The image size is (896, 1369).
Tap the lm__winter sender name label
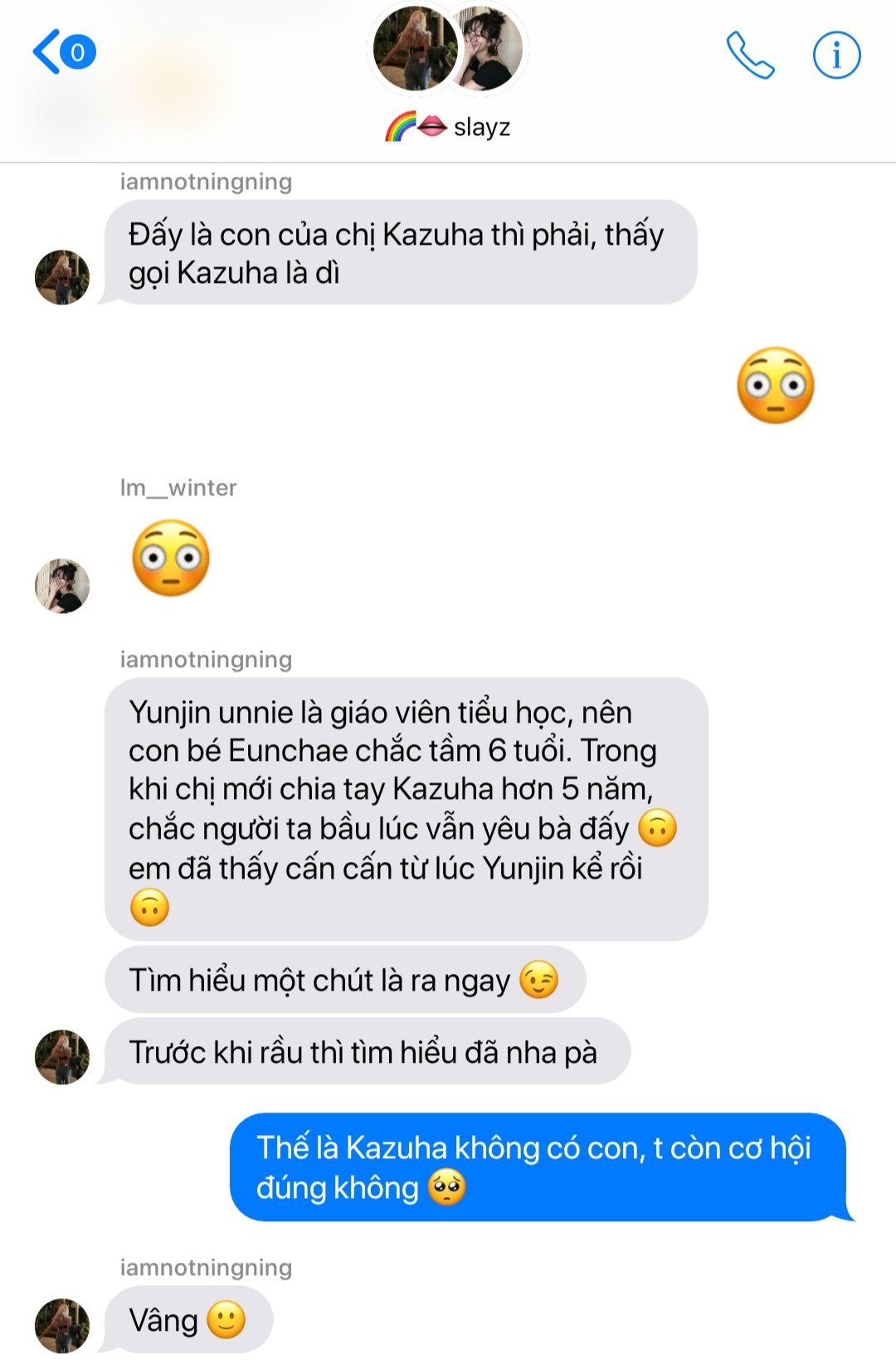point(178,487)
